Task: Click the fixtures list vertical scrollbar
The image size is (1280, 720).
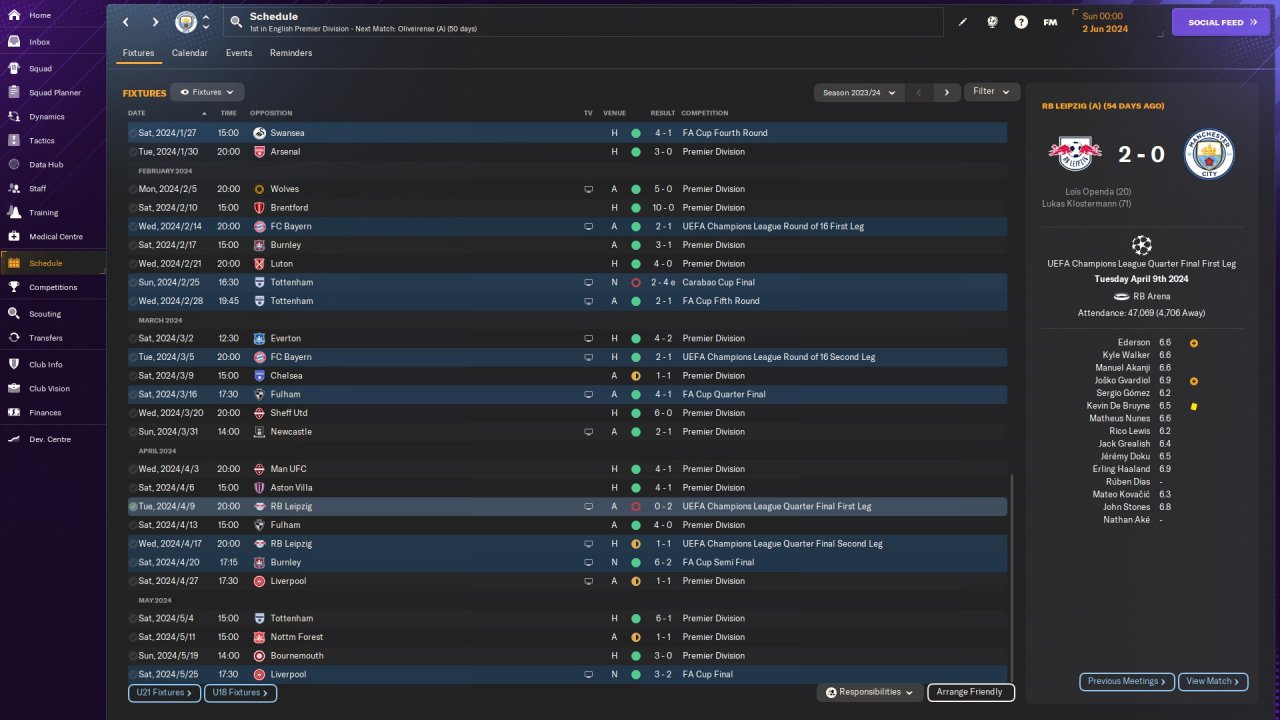Action: pyautogui.click(x=1012, y=577)
